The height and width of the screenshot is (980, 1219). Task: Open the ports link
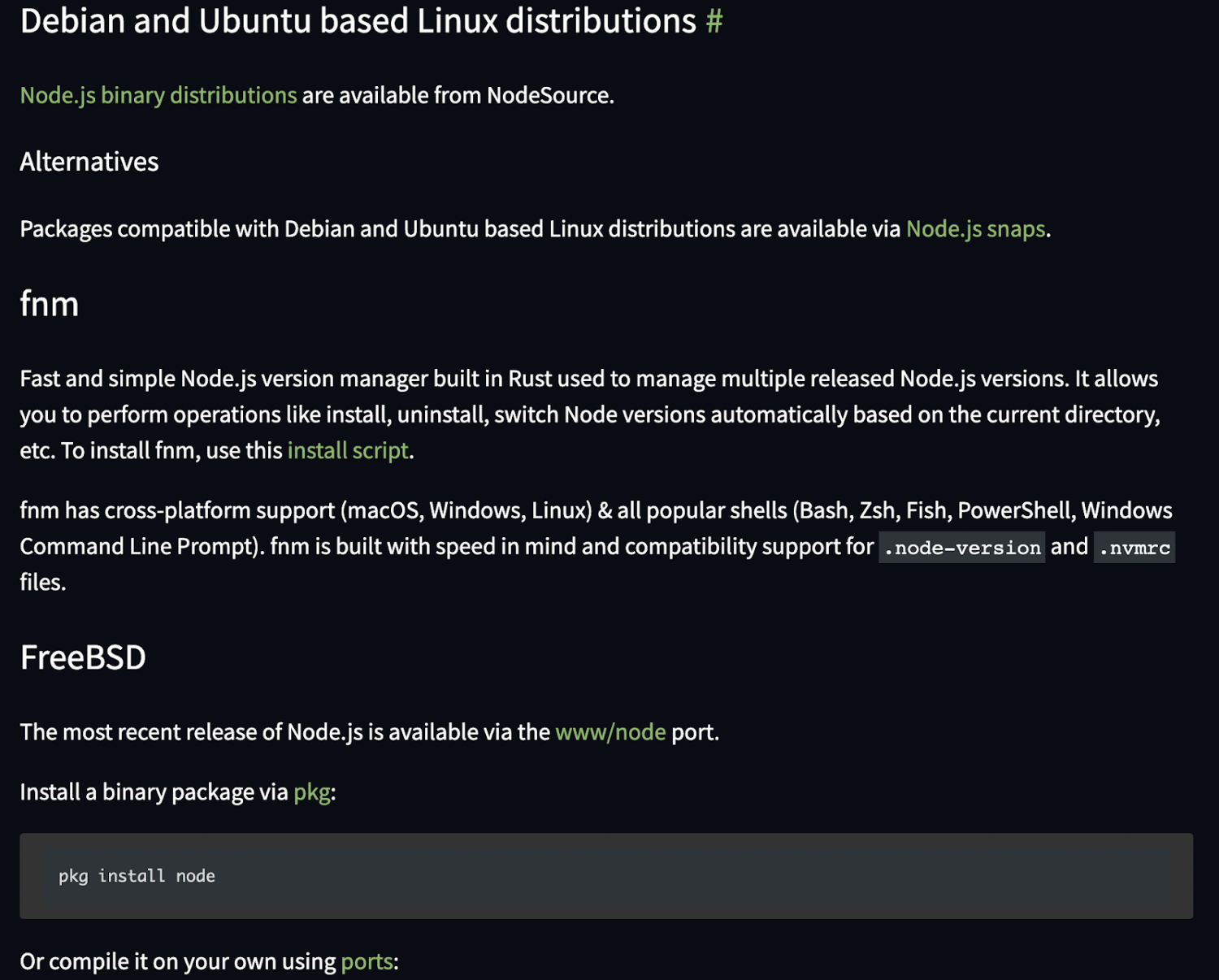coord(367,961)
